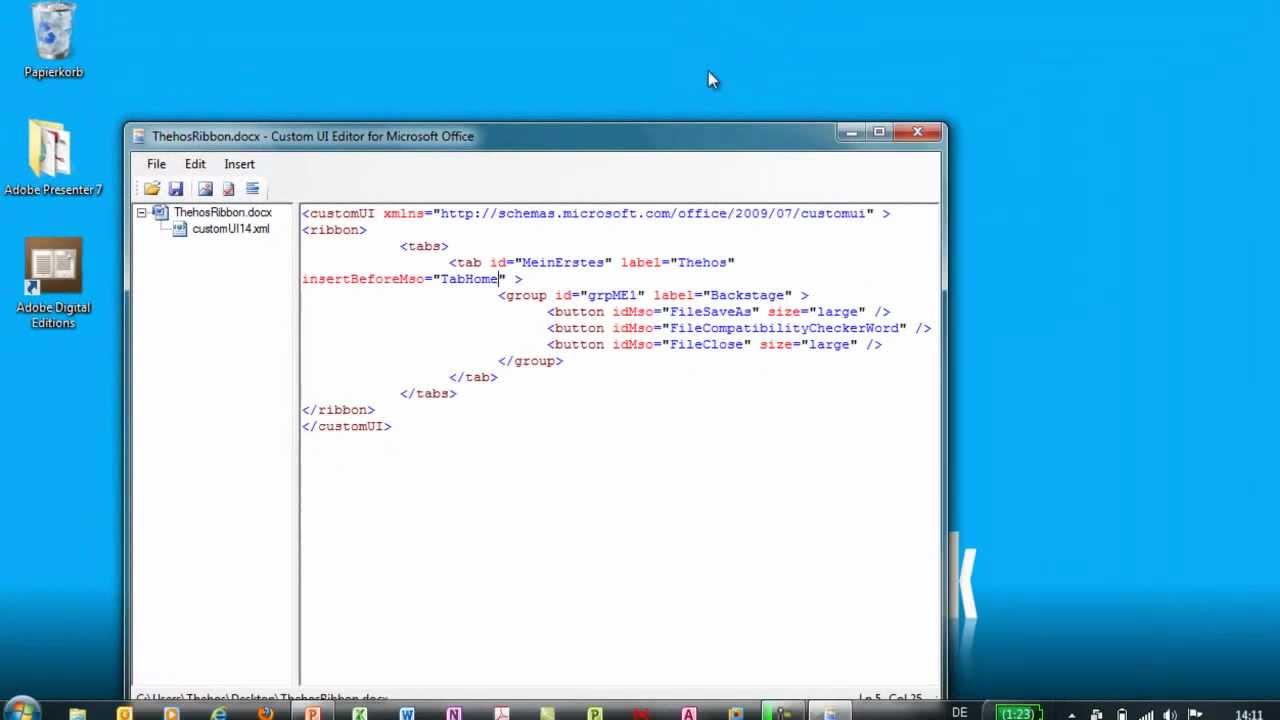Click the Open file toolbar icon
This screenshot has width=1280, height=720.
tap(152, 189)
